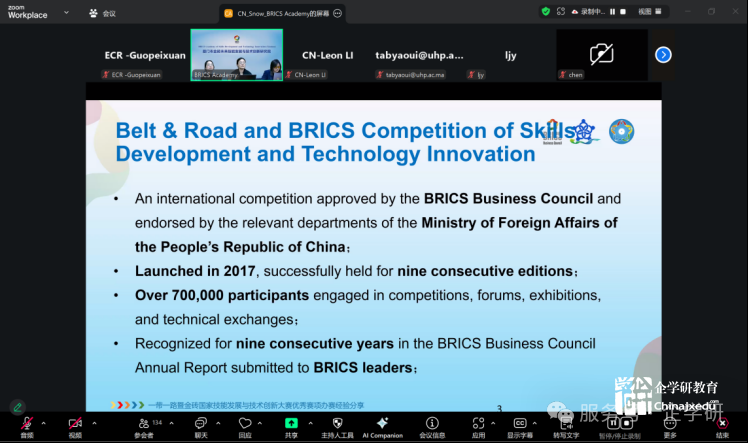Viewport: 748px width, 443px height.
Task: Click the 会议 tab in the top bar
Action: [x=103, y=13]
